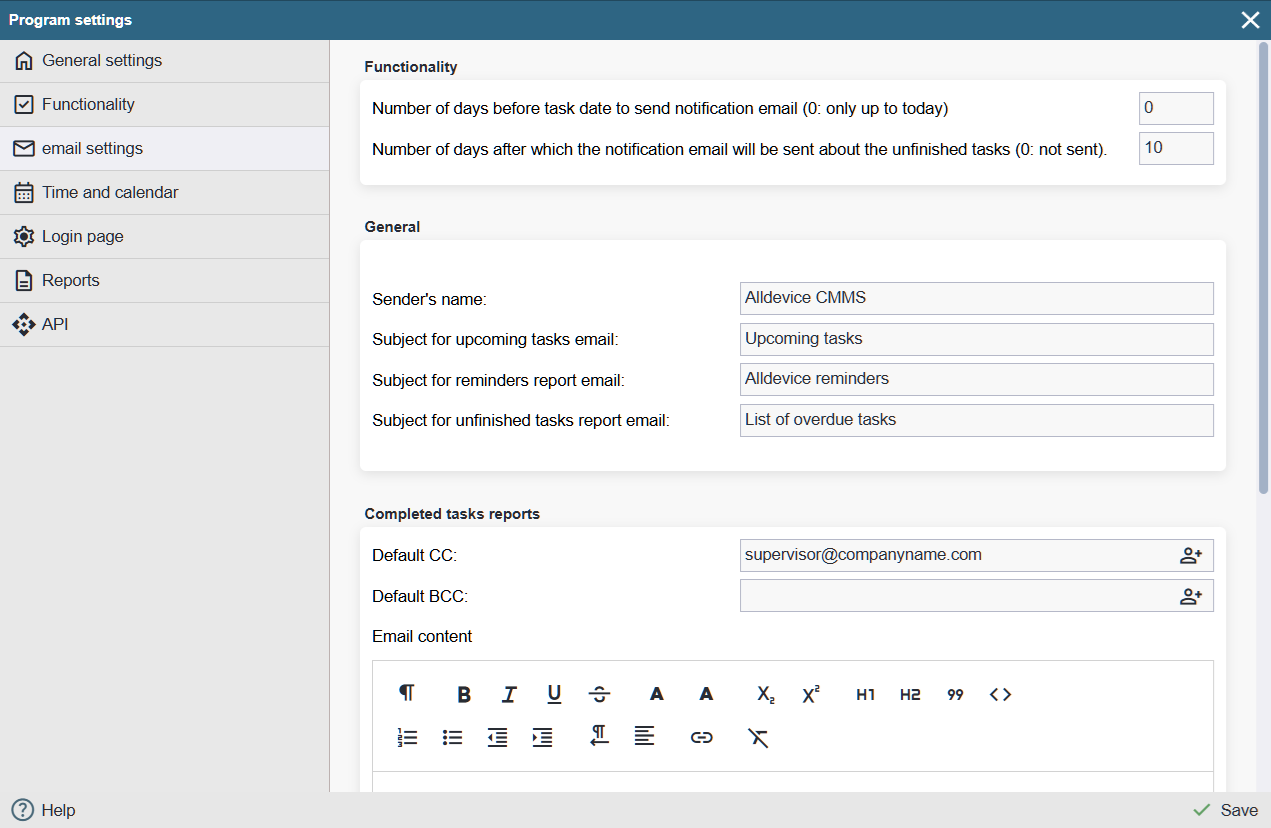1271x828 pixels.
Task: Add contact to Default CC field
Action: [x=1190, y=556]
